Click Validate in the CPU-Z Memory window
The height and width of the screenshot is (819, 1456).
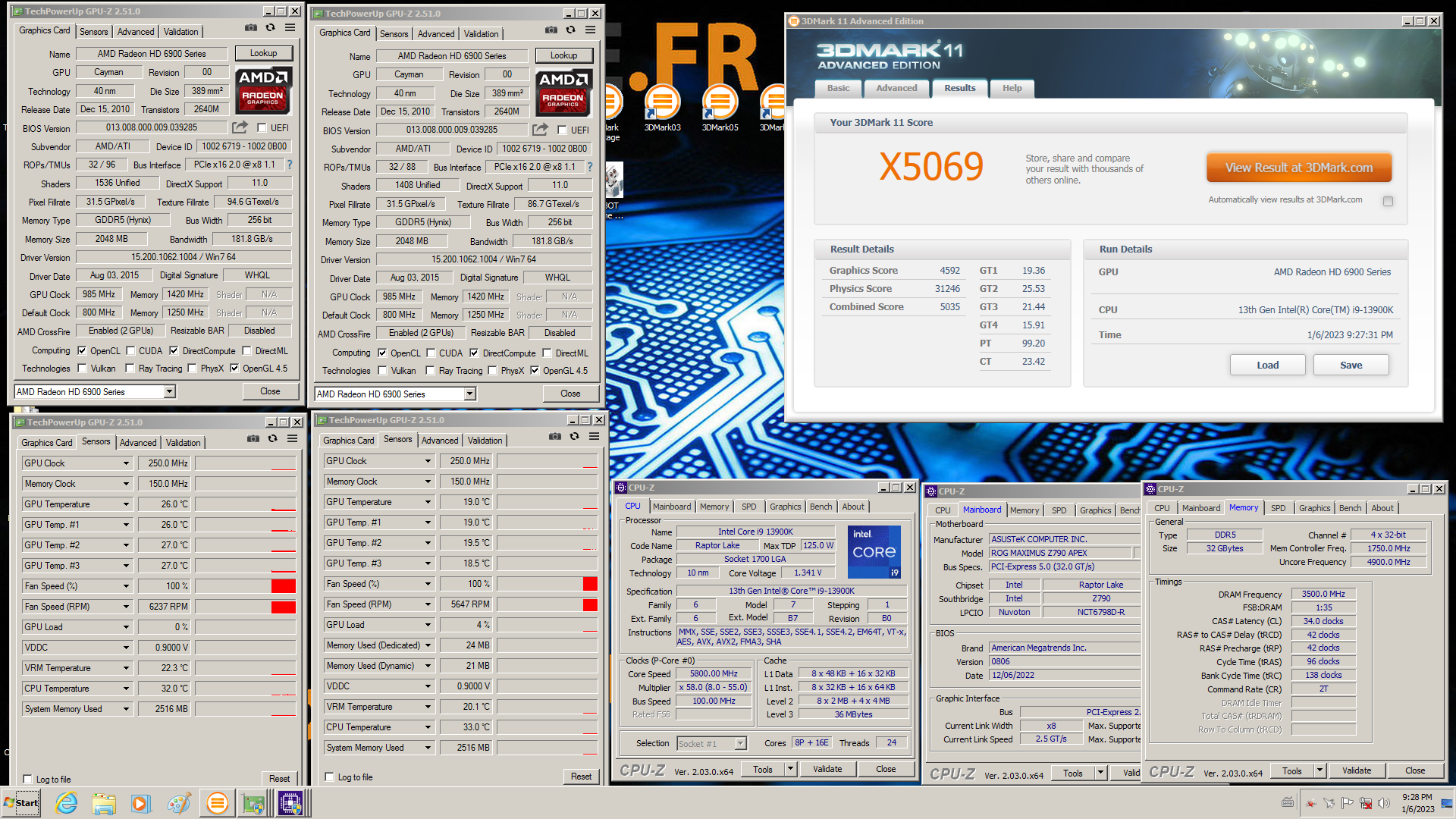click(x=1356, y=770)
